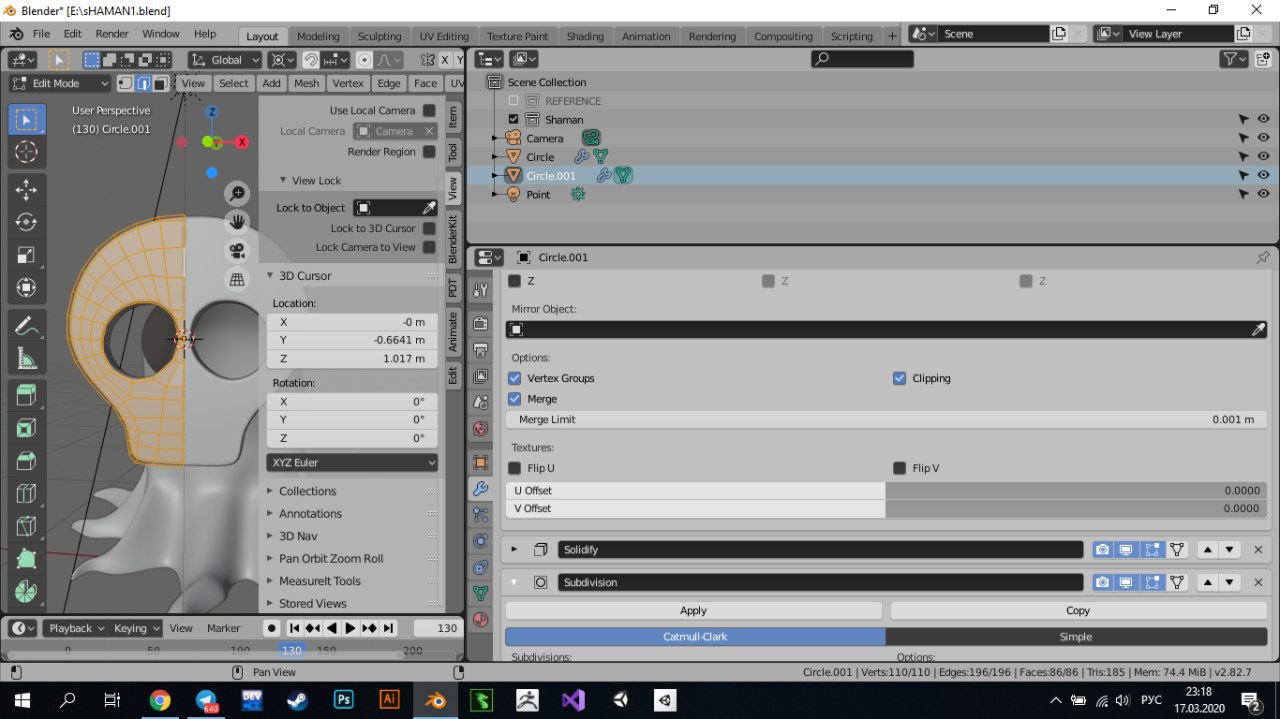
Task: Select the Bevel tool
Action: click(27, 462)
